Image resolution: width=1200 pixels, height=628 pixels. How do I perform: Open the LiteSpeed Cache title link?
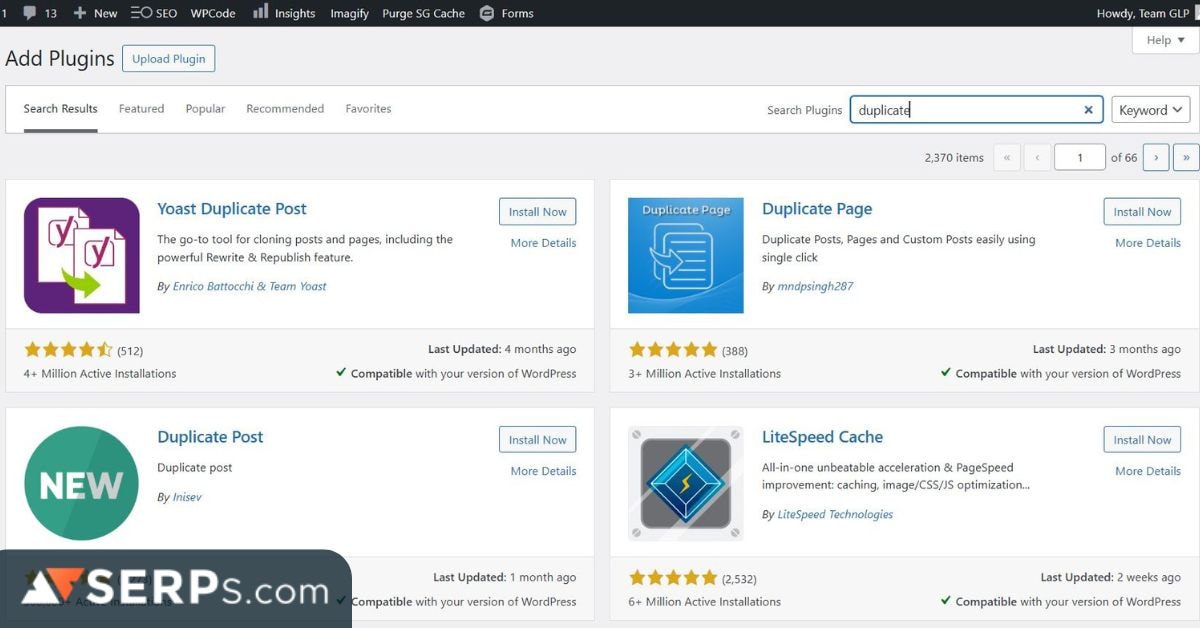click(x=822, y=437)
